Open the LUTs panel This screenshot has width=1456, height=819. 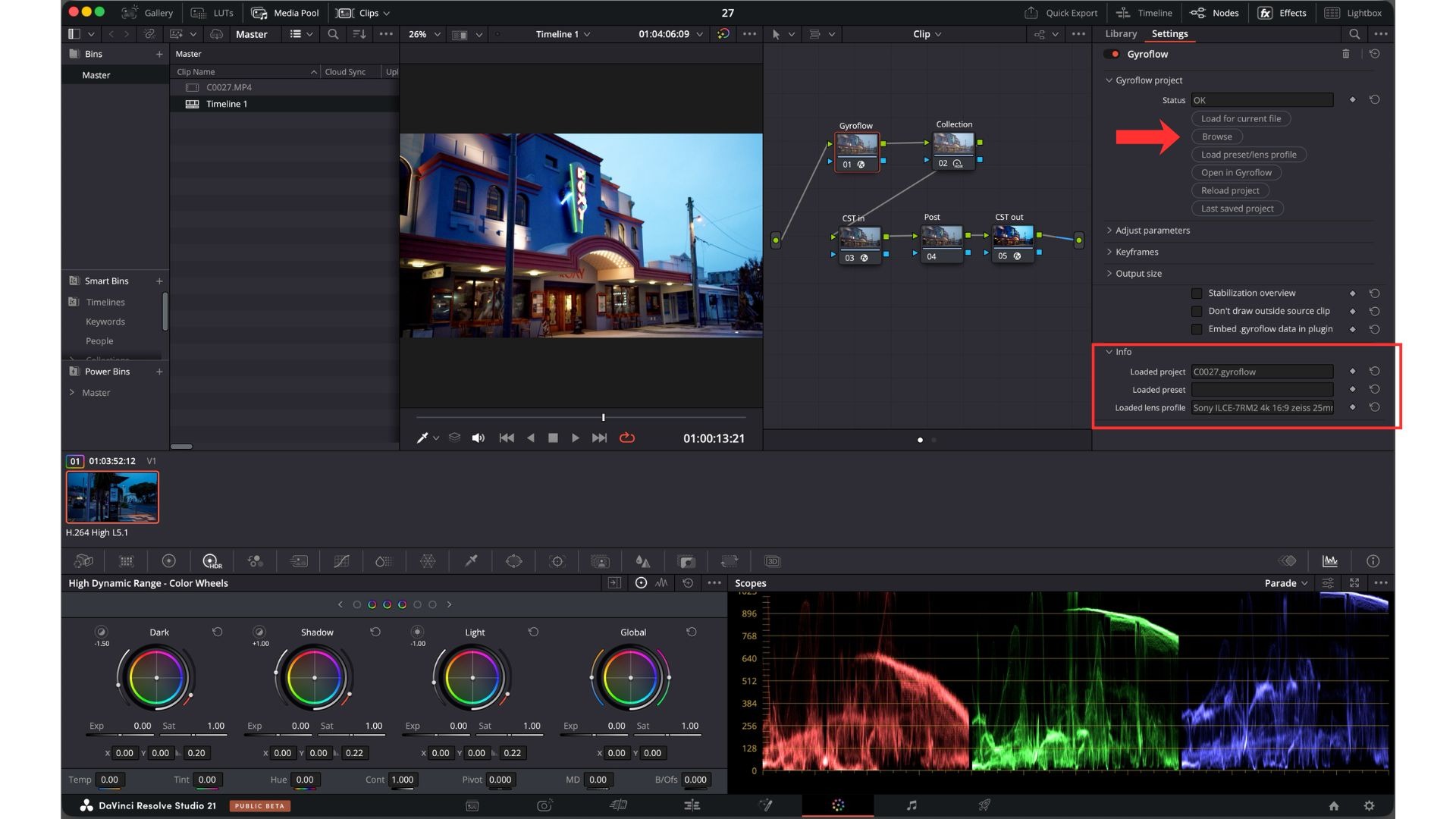(212, 13)
